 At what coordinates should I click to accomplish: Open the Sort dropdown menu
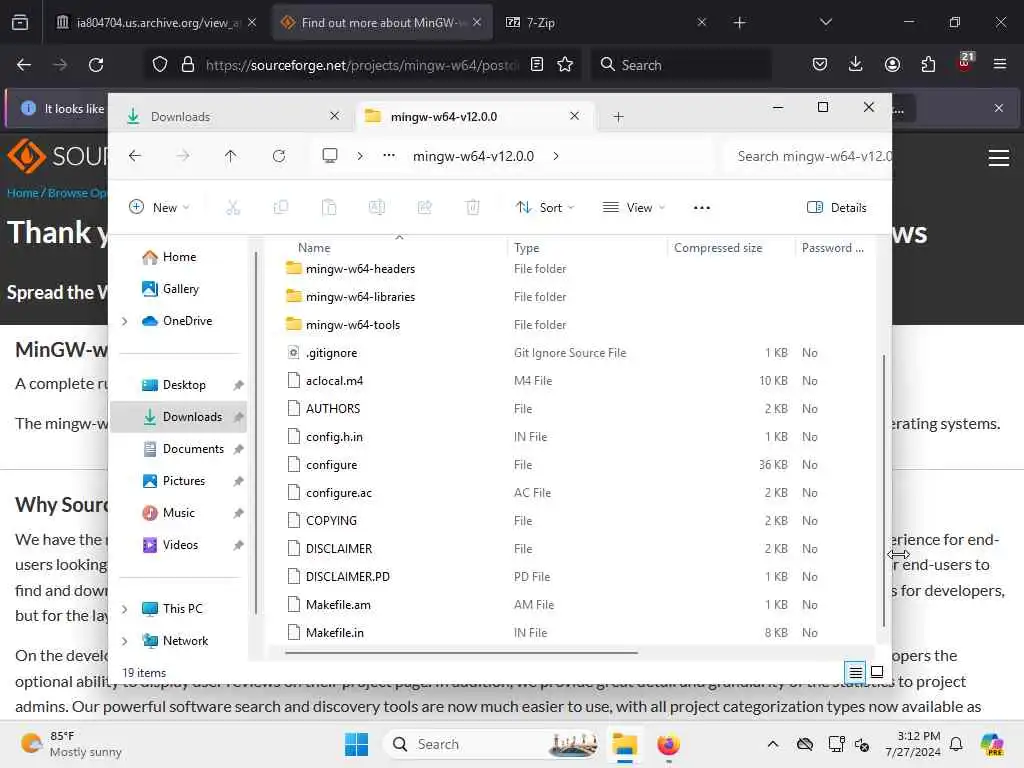(545, 208)
